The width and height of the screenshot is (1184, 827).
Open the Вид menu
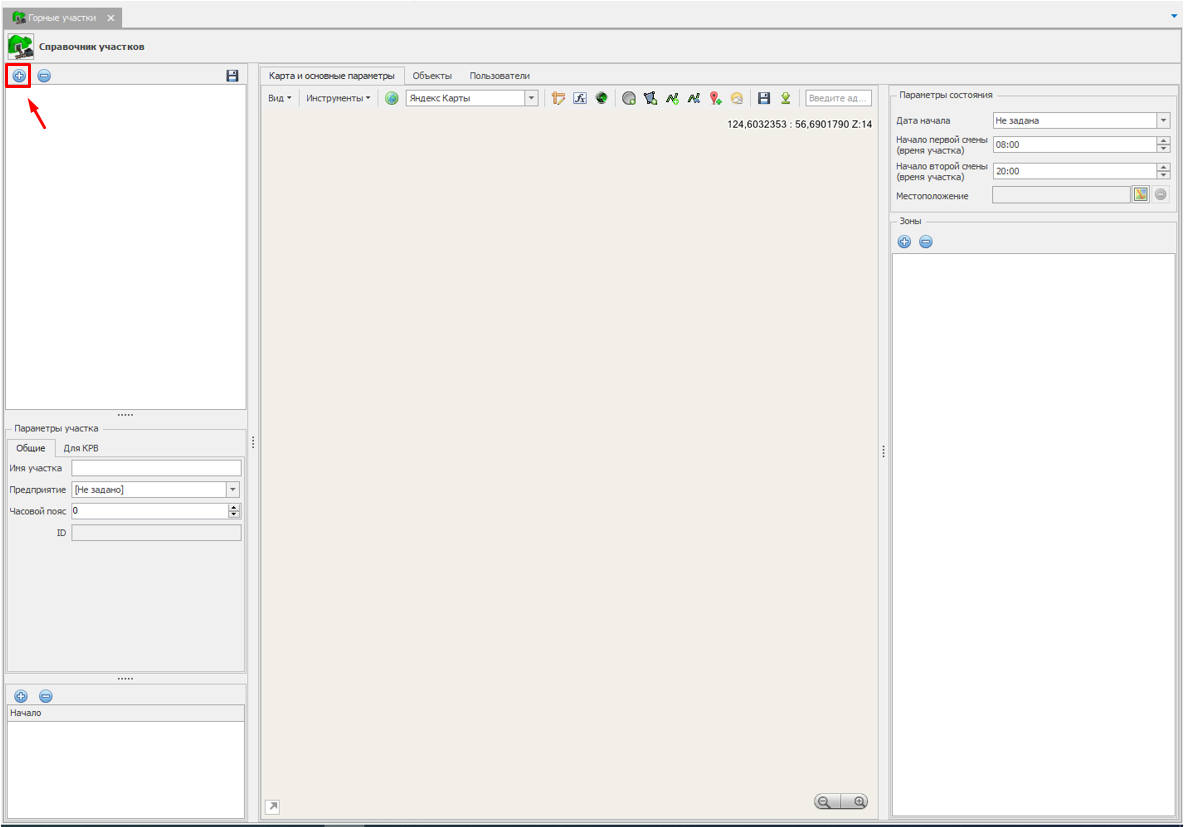(280, 98)
